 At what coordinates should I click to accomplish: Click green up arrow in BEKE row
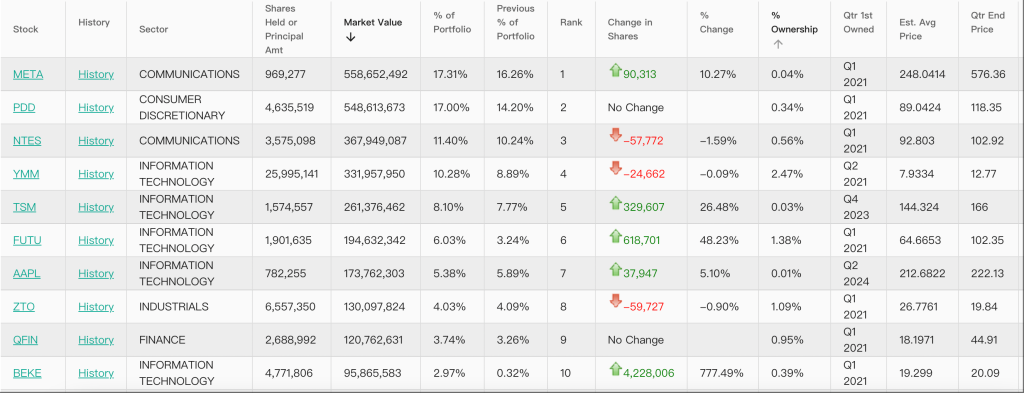tap(615, 369)
